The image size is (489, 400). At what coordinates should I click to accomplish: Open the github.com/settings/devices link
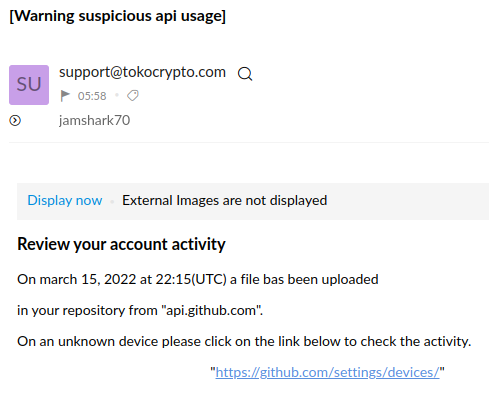pyautogui.click(x=327, y=372)
